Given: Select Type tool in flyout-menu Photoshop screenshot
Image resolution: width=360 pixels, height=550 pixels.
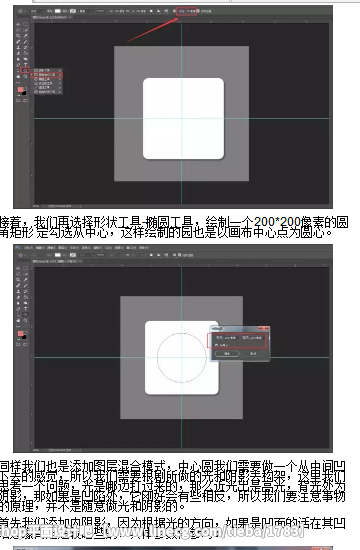Looking at the screenshot, I should tap(26, 65).
